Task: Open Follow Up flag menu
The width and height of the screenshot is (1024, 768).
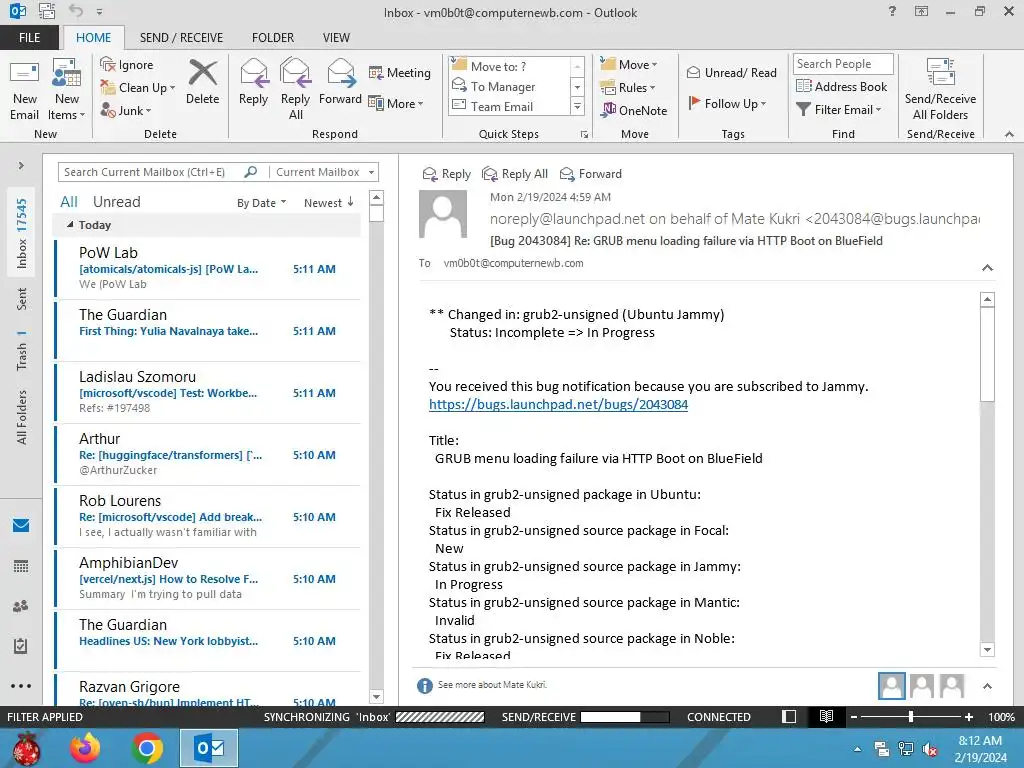Action: (727, 103)
